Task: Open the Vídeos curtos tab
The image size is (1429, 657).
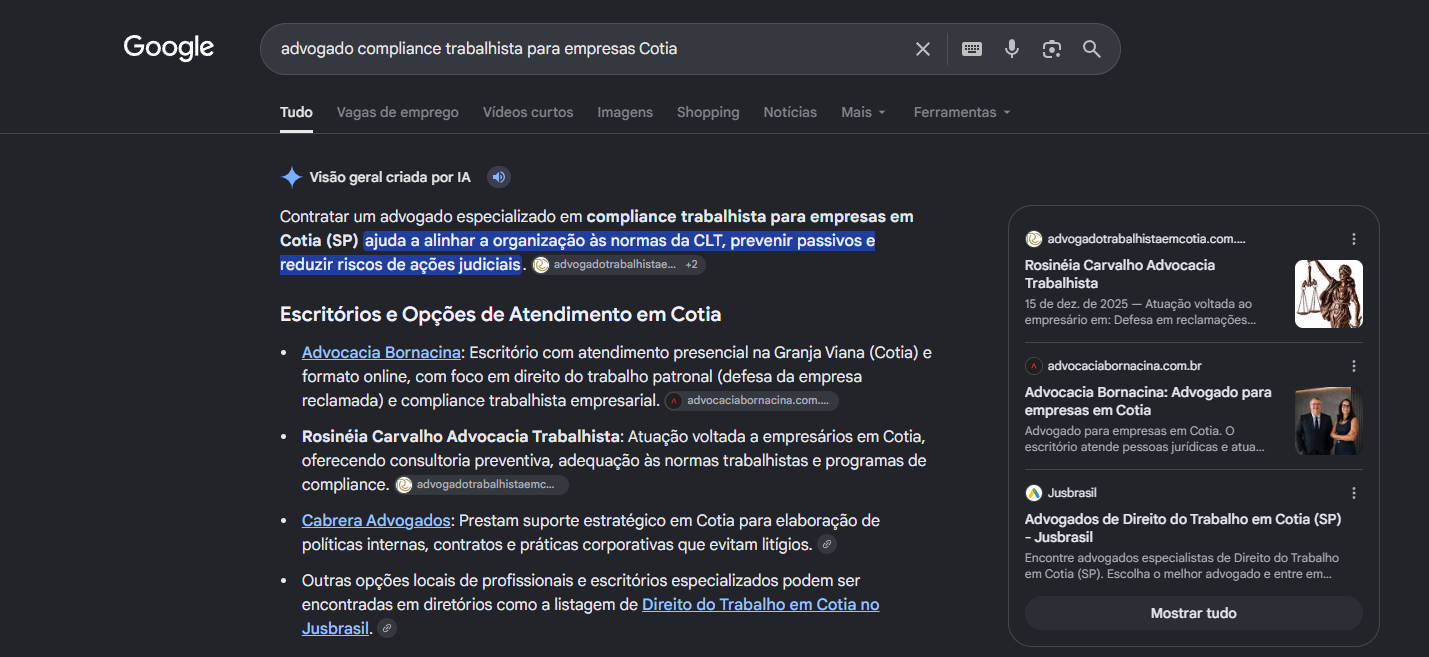Action: coord(528,112)
